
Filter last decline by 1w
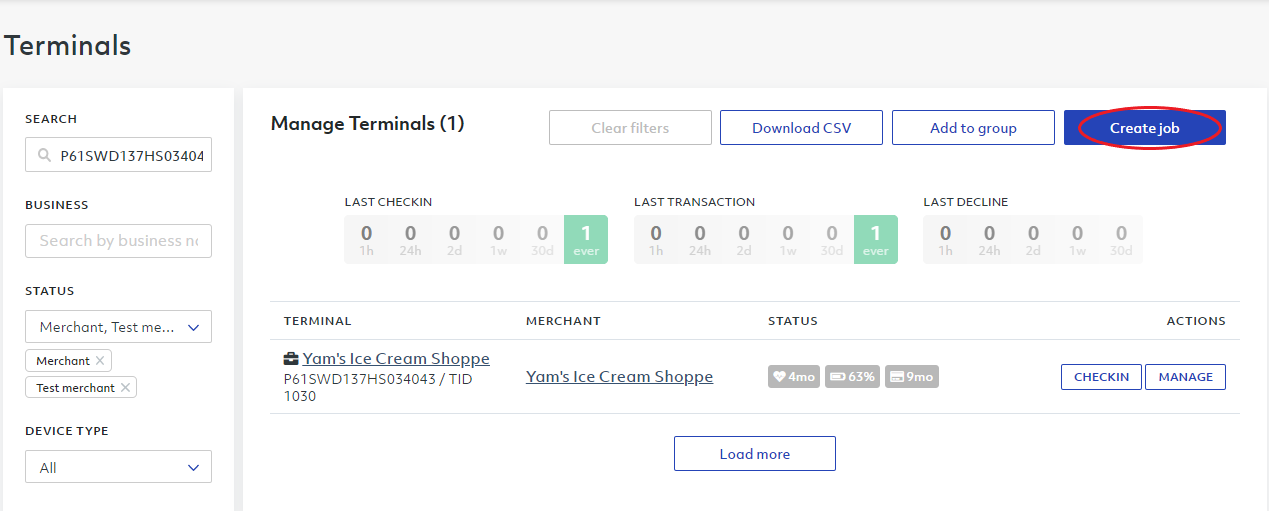pos(1077,239)
